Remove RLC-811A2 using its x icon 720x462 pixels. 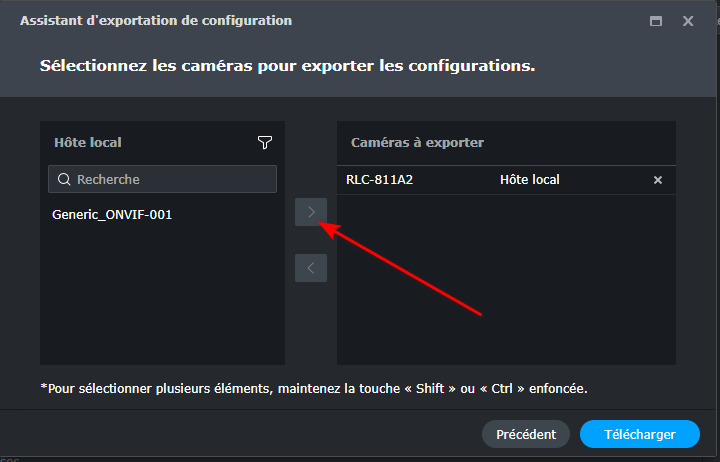coord(658,180)
